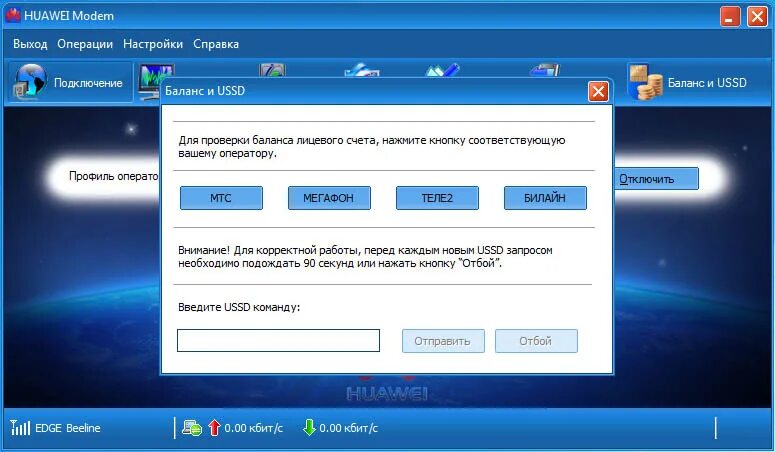Click the red upload arrow icon
Screen dimensions: 775x452
pos(214,427)
